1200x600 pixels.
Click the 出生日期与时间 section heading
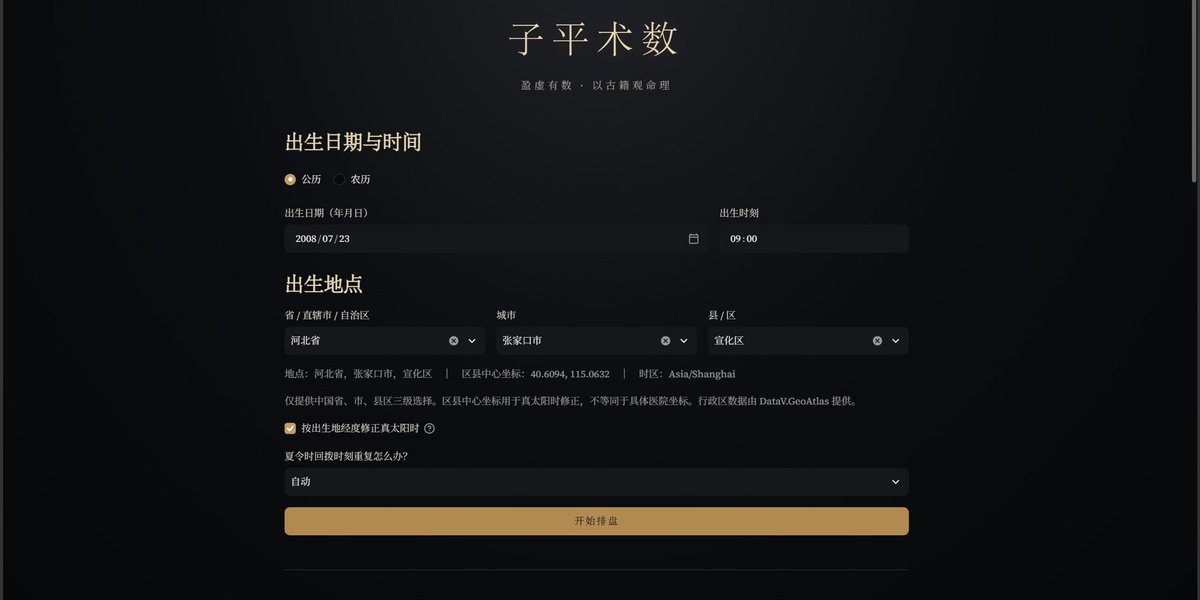point(353,142)
